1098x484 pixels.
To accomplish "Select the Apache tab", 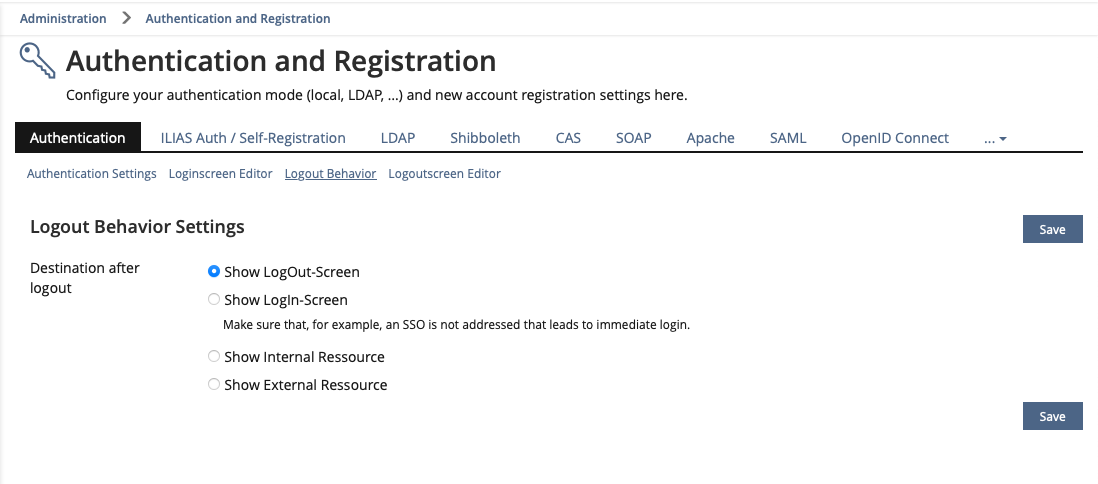I will point(710,138).
